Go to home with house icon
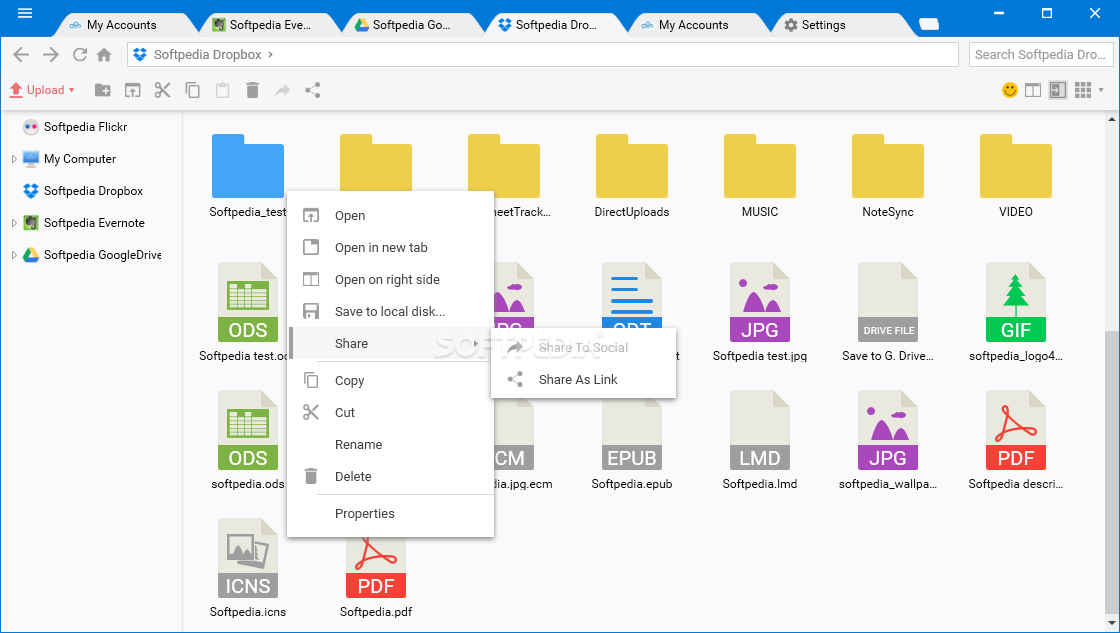Screen dimensions: 1120x633 click(x=104, y=54)
